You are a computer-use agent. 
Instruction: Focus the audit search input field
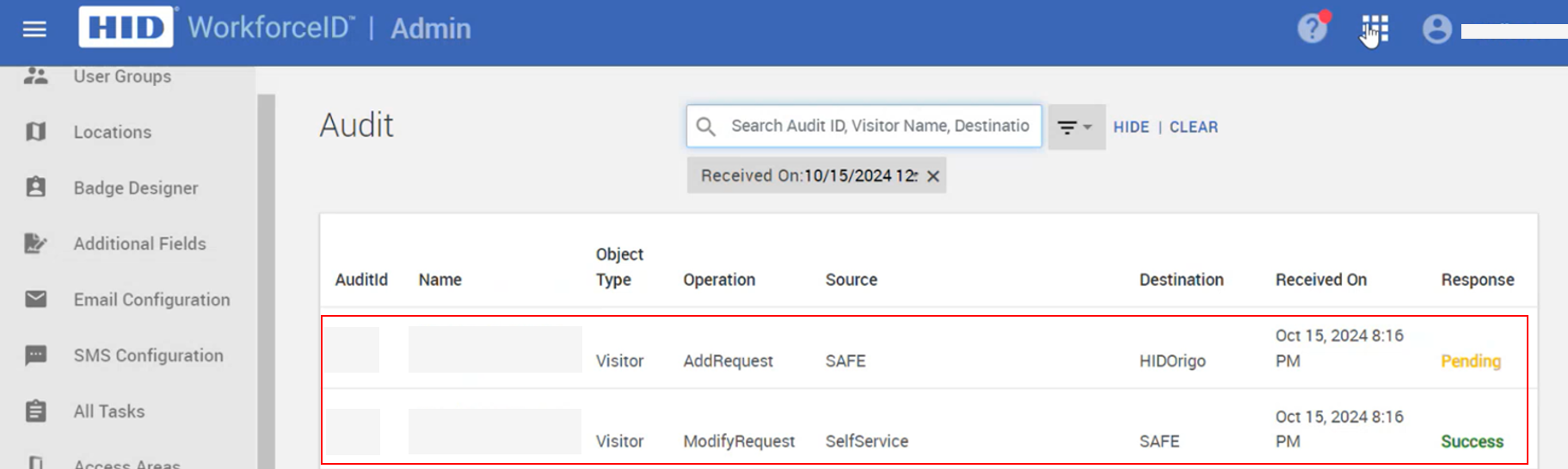[x=879, y=126]
